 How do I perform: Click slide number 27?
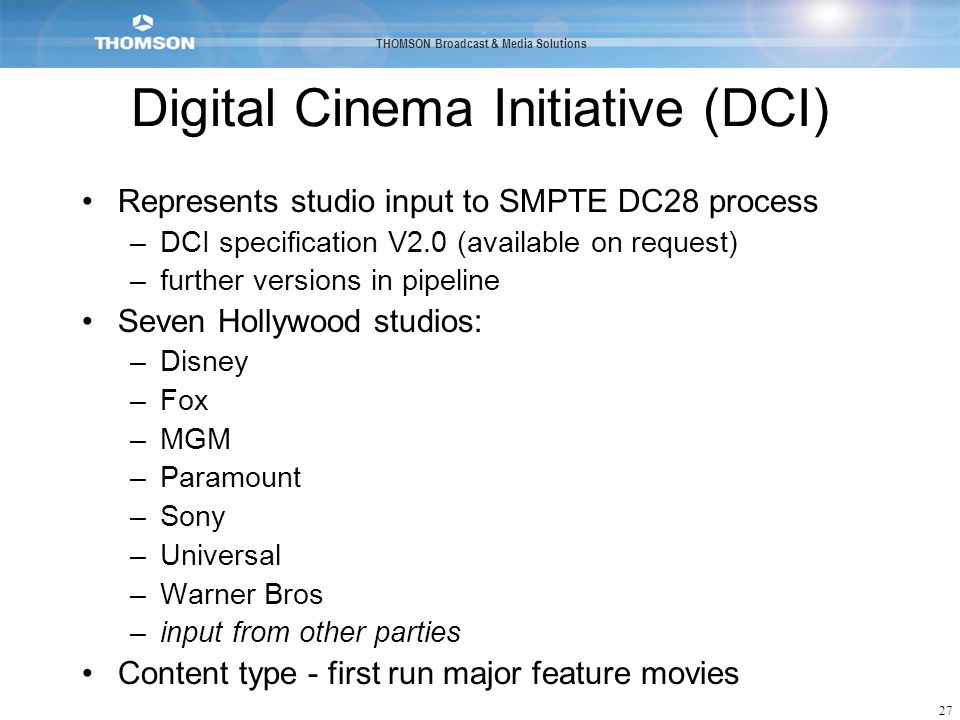tap(945, 710)
